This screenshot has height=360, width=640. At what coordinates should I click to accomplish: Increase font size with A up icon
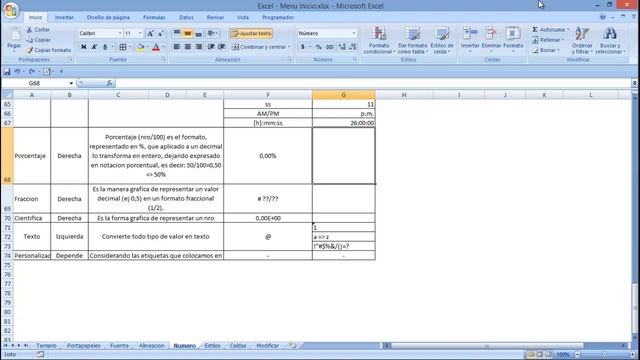pyautogui.click(x=150, y=33)
